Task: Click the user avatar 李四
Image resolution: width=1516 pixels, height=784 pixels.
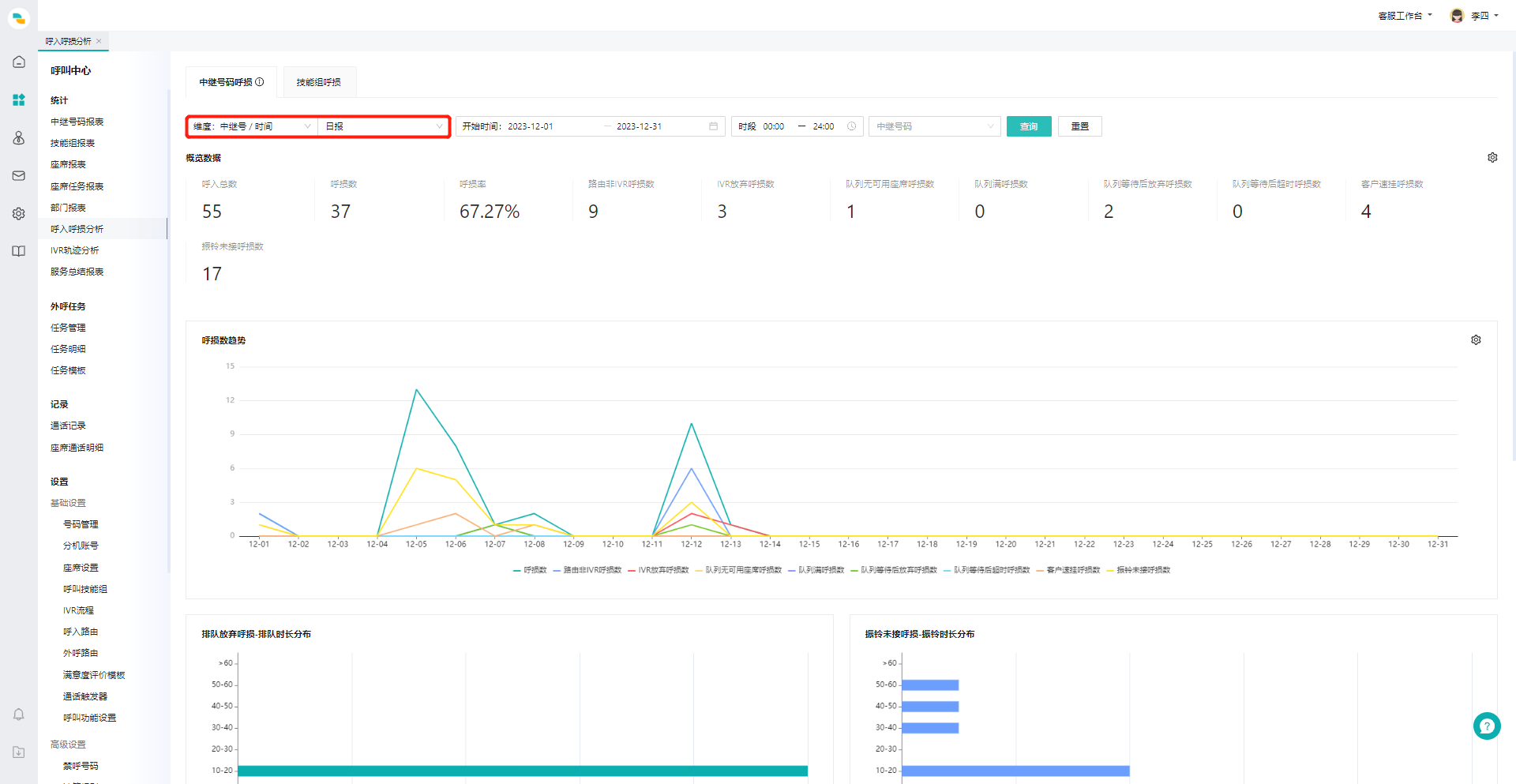Action: pyautogui.click(x=1457, y=16)
